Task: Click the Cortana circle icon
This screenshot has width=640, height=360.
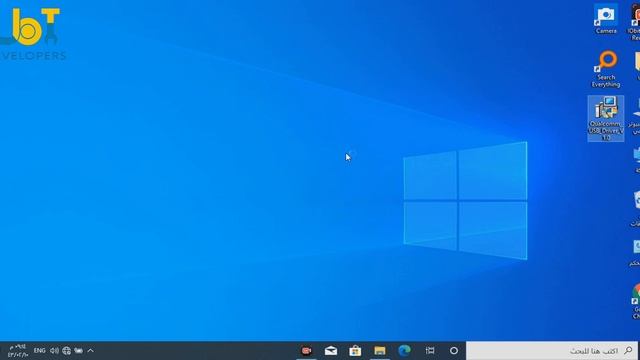Action: pos(453,351)
